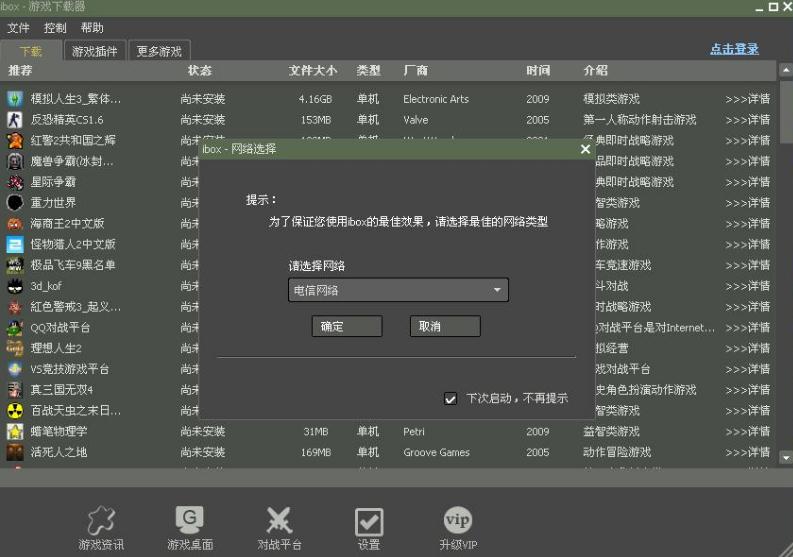Click the 模拟人生3 game icon
The image size is (793, 557).
pos(15,99)
